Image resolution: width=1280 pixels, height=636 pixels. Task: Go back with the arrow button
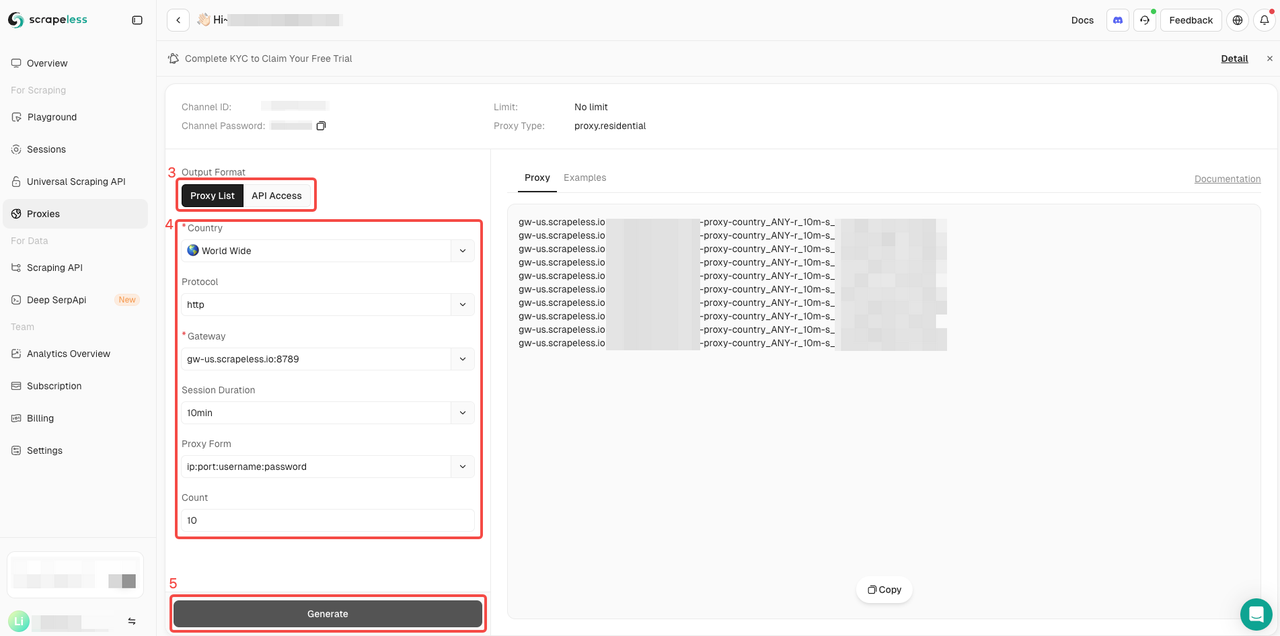tap(178, 20)
